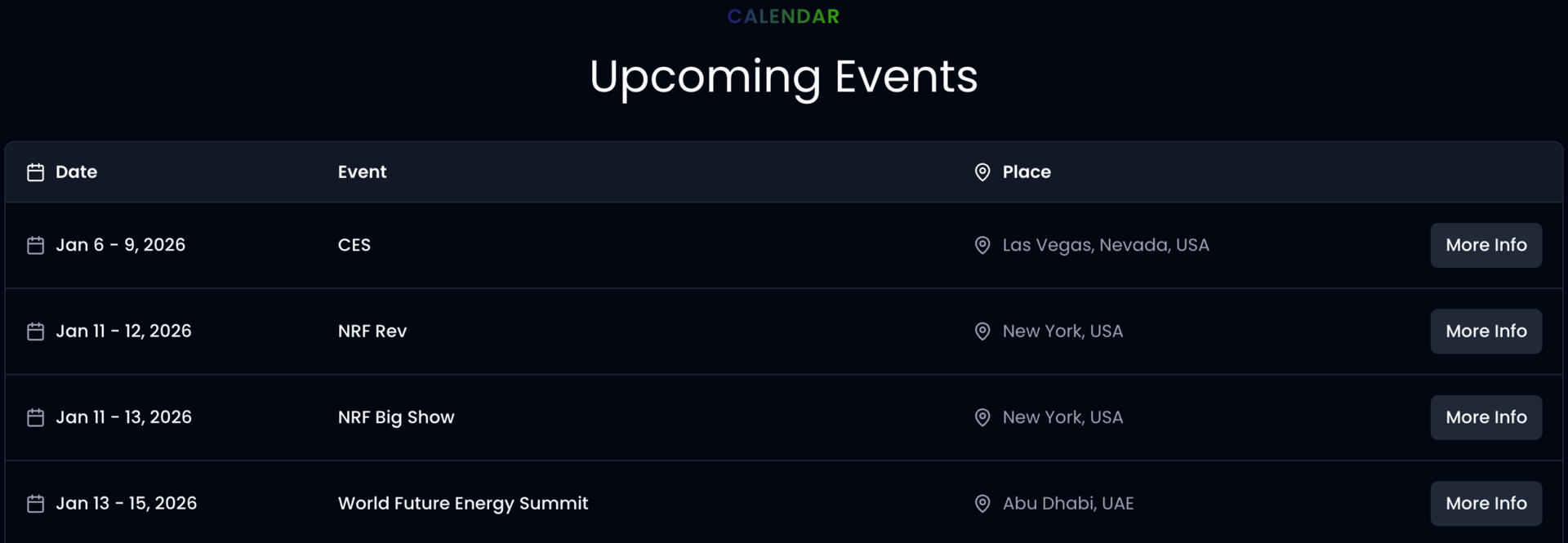The height and width of the screenshot is (543, 1568).
Task: Open More Info for NRF Big Show
Action: click(1486, 417)
